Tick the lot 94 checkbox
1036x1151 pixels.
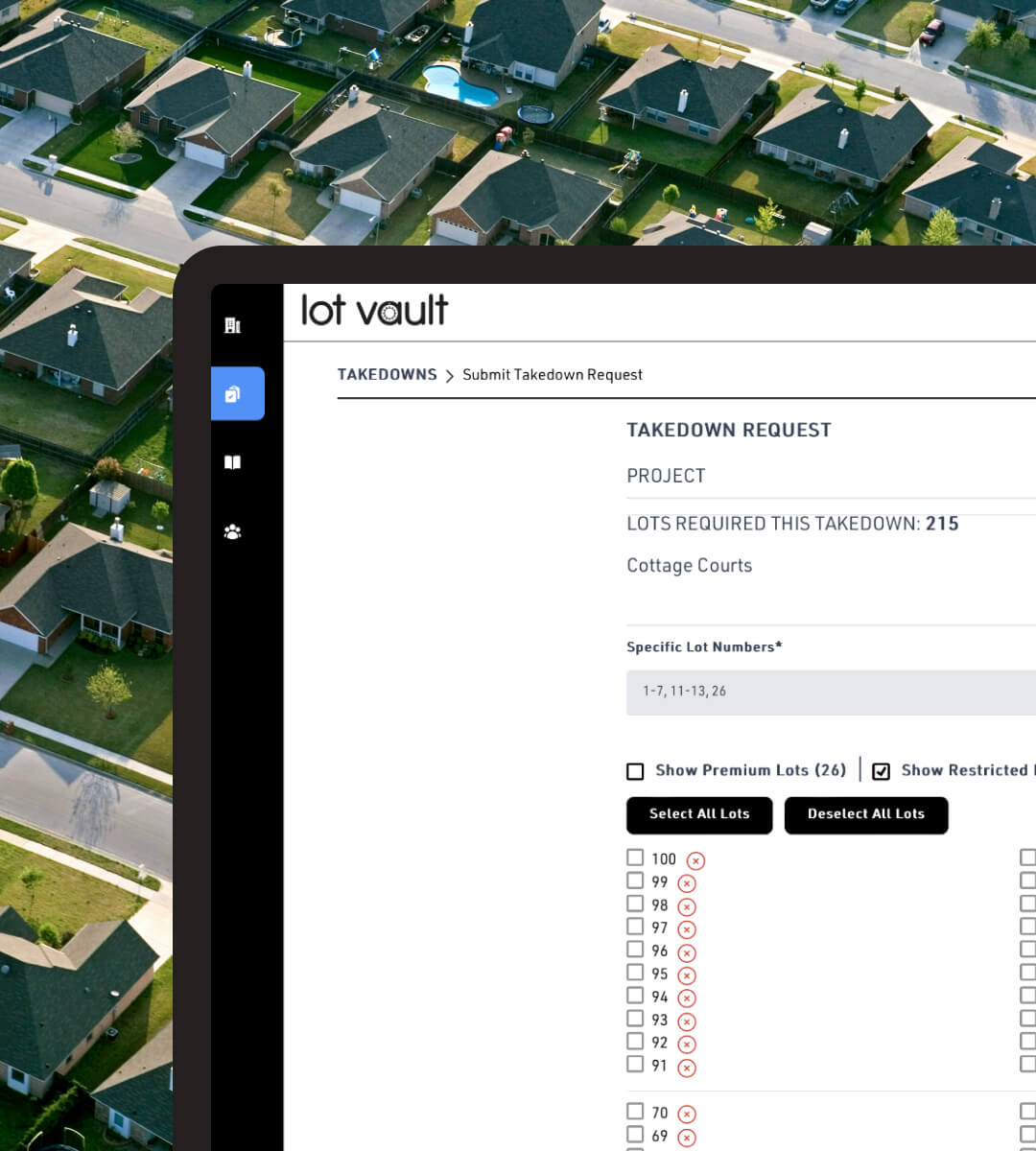coord(635,996)
